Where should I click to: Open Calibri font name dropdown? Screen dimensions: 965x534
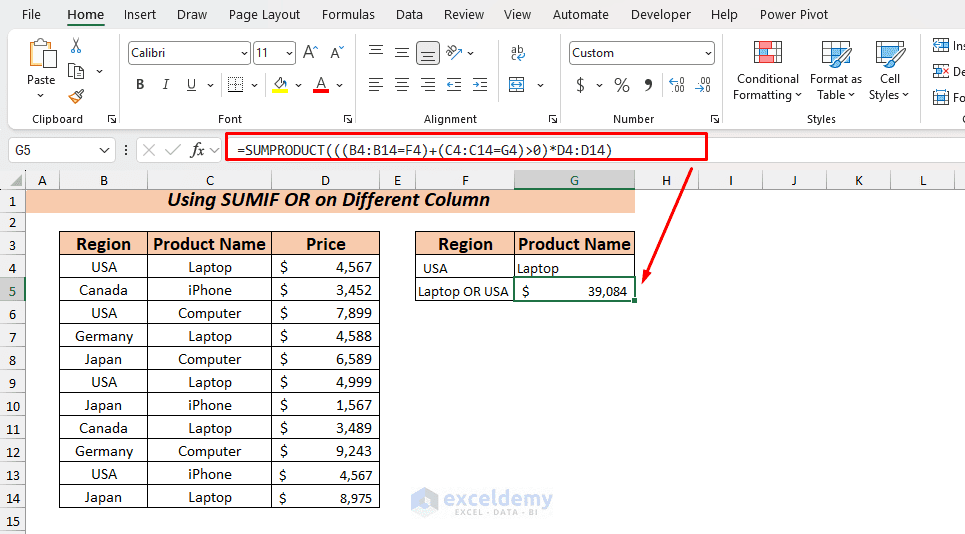click(244, 54)
